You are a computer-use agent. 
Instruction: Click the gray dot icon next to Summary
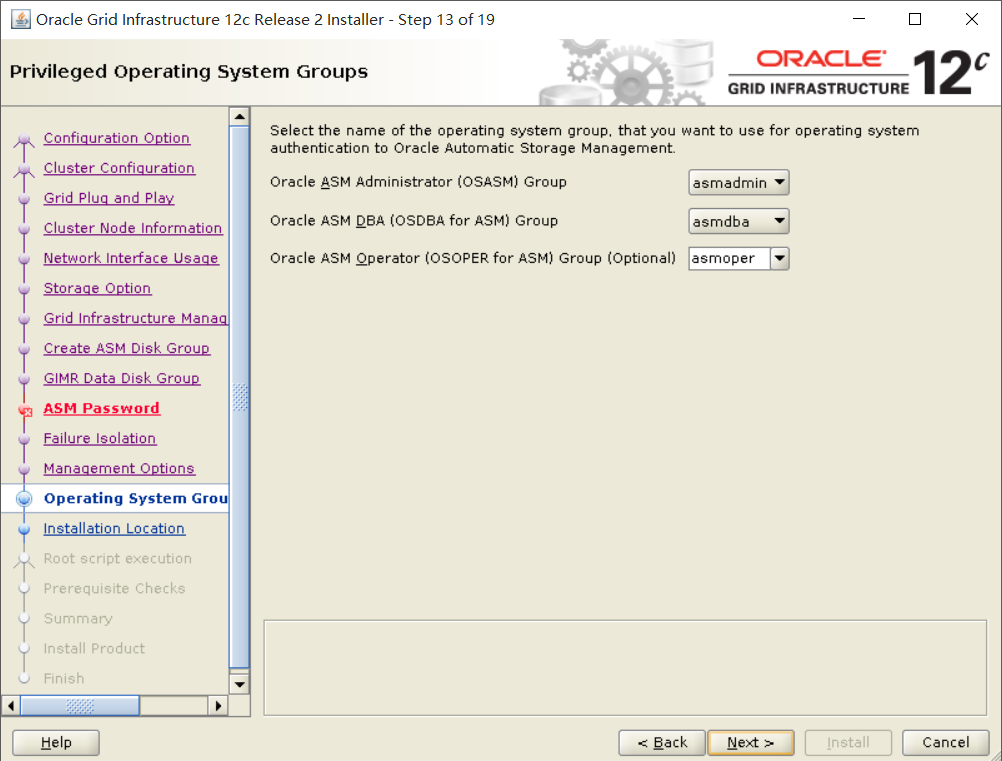coord(26,618)
